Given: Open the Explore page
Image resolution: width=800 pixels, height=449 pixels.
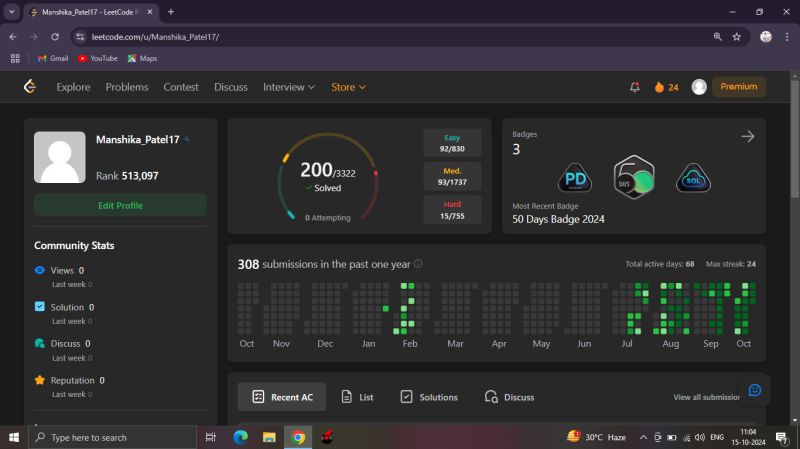Looking at the screenshot, I should click(73, 87).
